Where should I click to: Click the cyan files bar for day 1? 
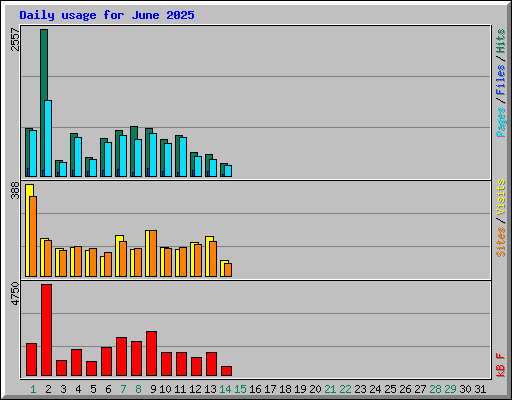33,153
